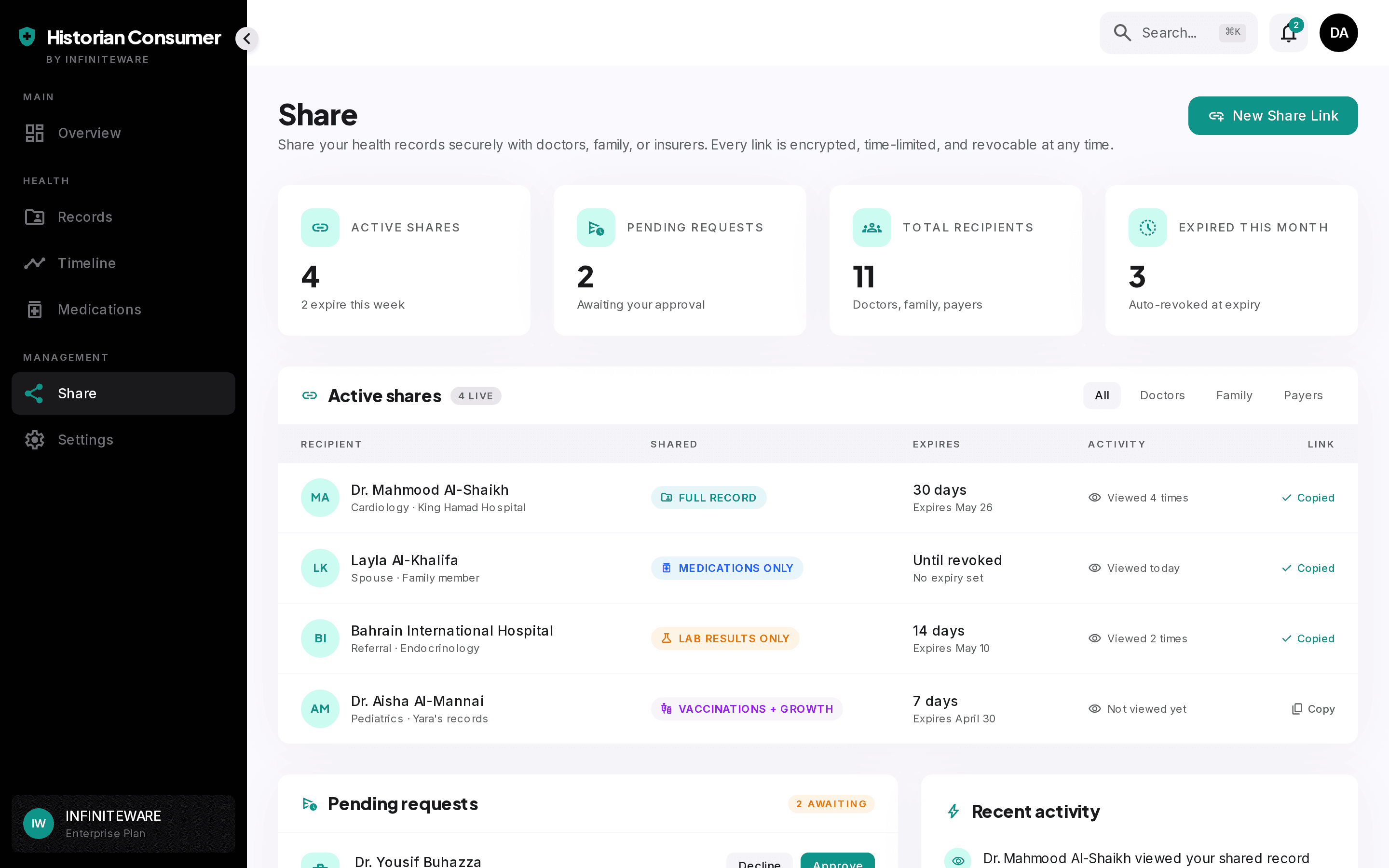Click the FULL RECORD tag
The height and width of the screenshot is (868, 1389).
click(708, 498)
